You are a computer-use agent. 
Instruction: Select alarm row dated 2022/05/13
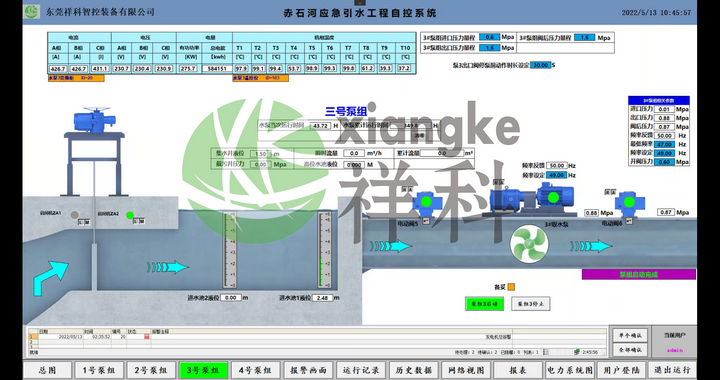(317, 337)
